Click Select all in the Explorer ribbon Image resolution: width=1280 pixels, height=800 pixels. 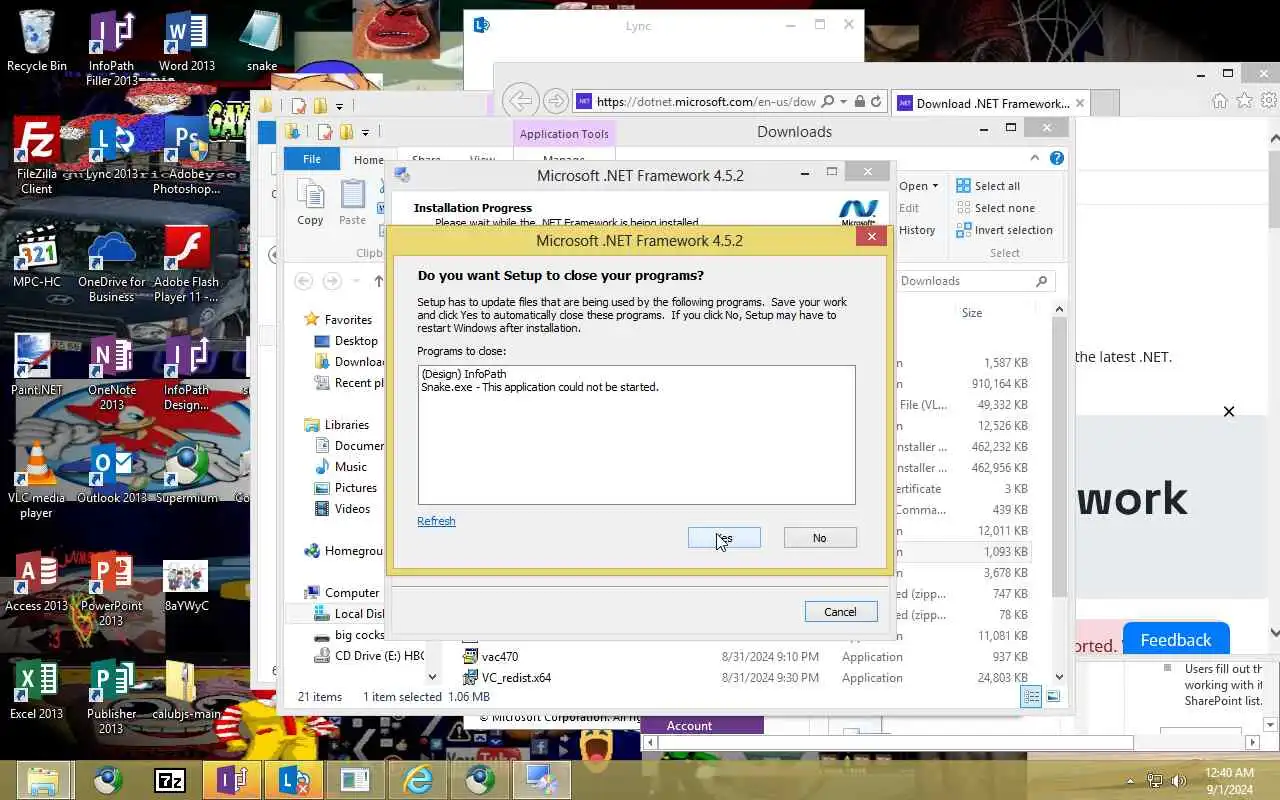point(988,186)
